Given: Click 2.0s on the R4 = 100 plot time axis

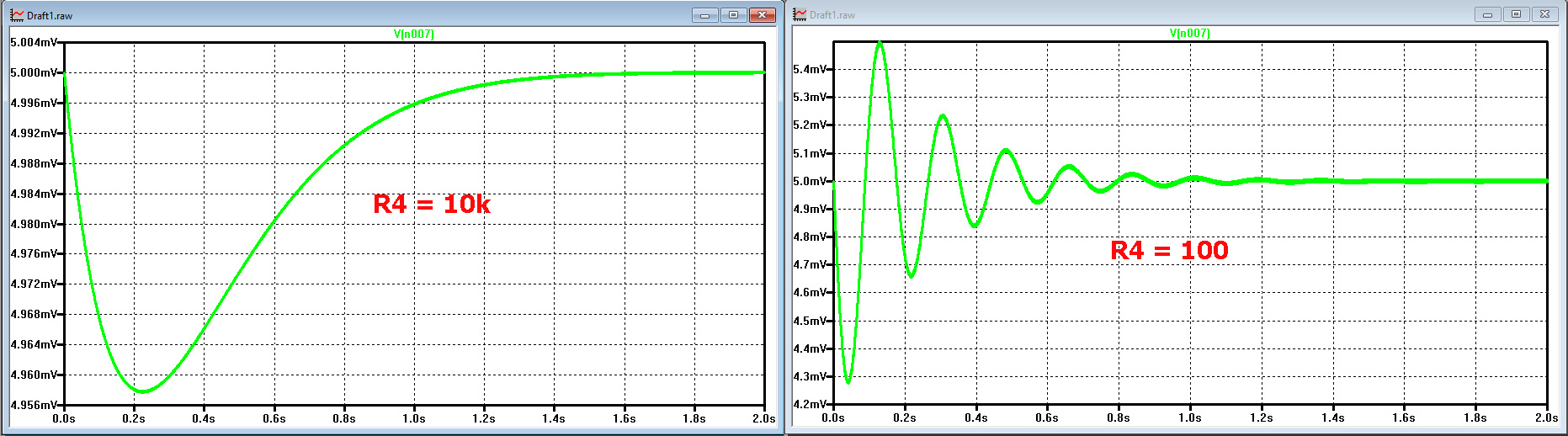Looking at the screenshot, I should coord(1546,417).
